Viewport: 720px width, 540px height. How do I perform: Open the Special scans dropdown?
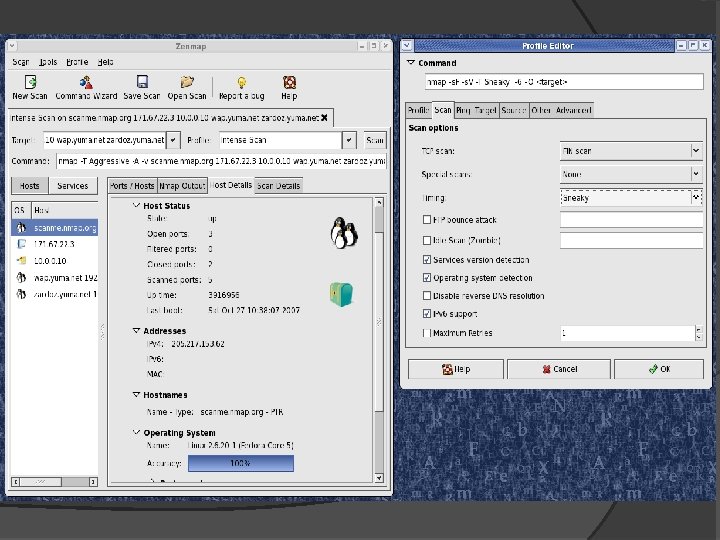tap(631, 174)
